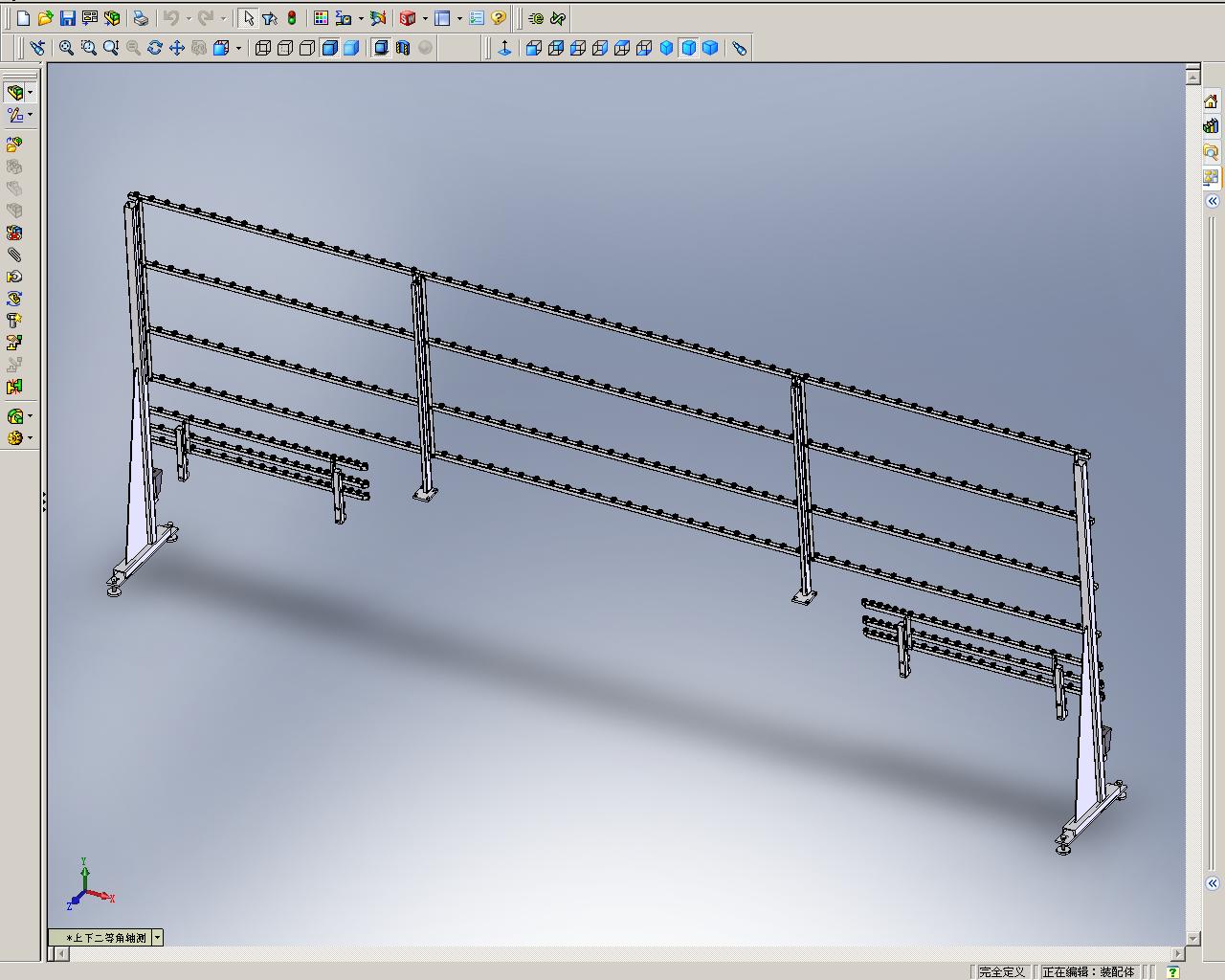Toggle shadows in shaded mode
This screenshot has width=1225, height=980.
[381, 48]
